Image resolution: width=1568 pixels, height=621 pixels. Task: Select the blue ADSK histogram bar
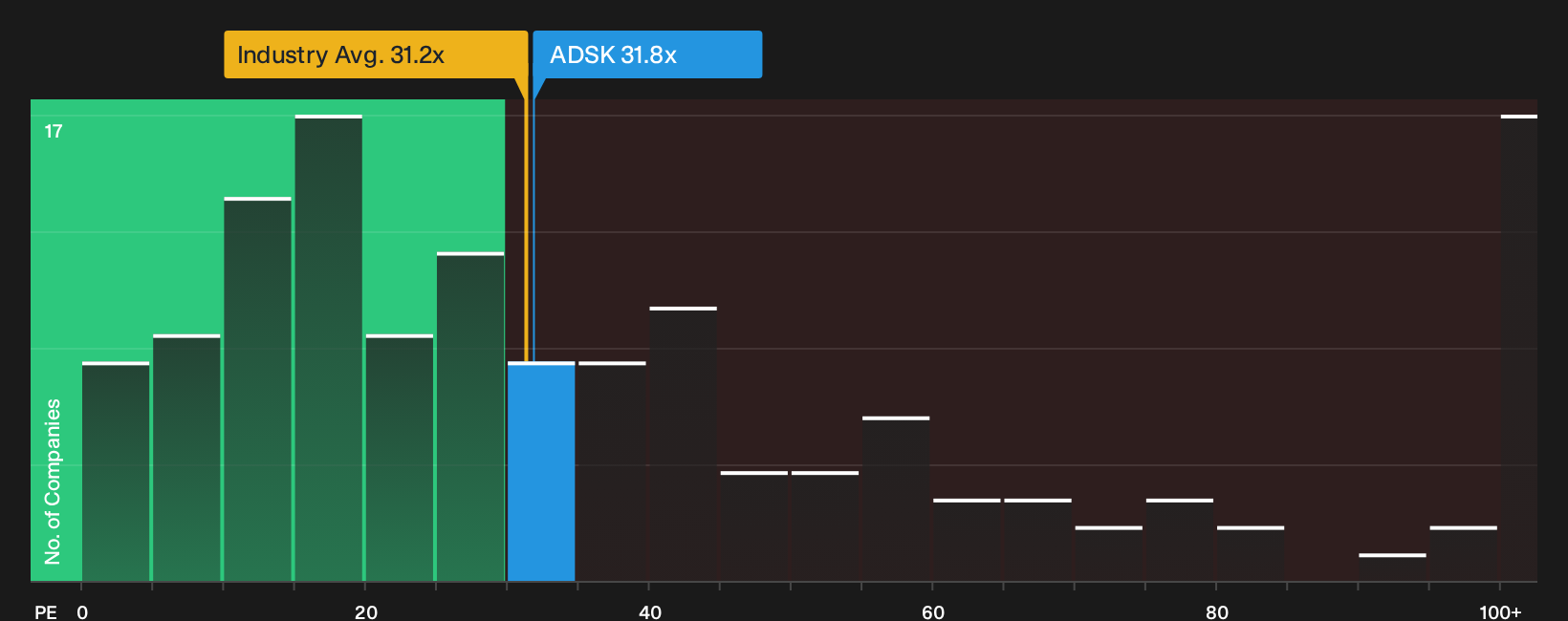[541, 472]
